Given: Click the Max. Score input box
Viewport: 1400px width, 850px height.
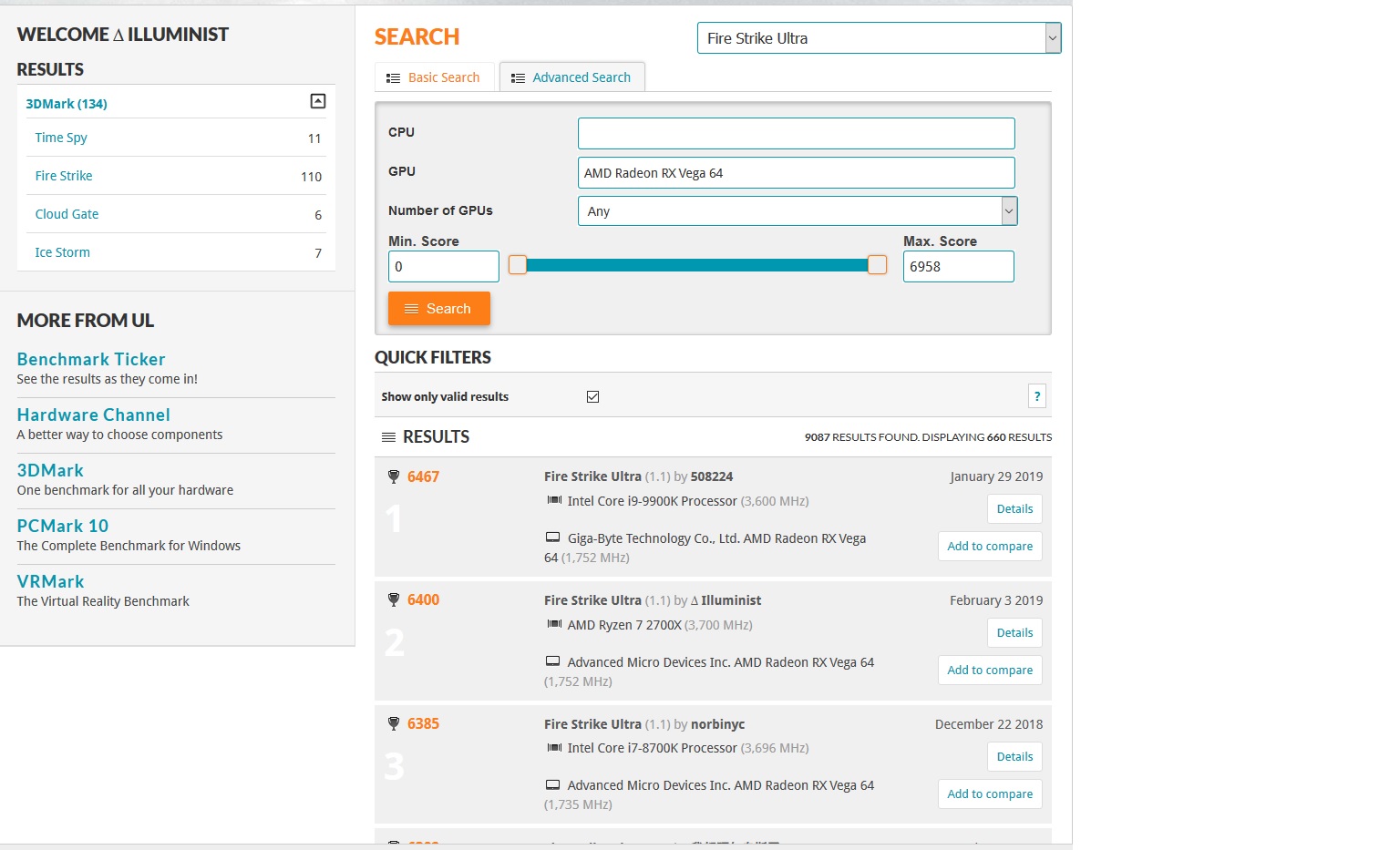Looking at the screenshot, I should 958,267.
